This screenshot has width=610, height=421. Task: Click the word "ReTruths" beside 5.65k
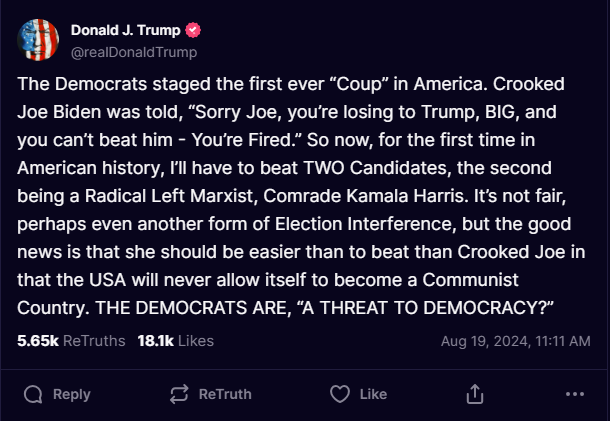click(94, 341)
